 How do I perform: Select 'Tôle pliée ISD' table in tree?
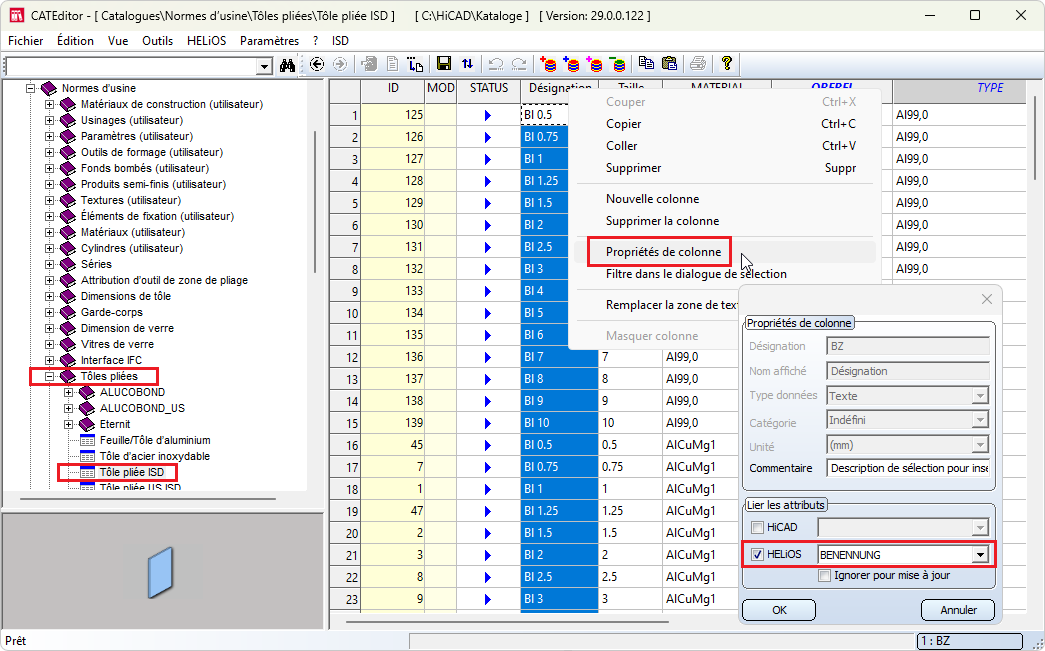click(131, 472)
